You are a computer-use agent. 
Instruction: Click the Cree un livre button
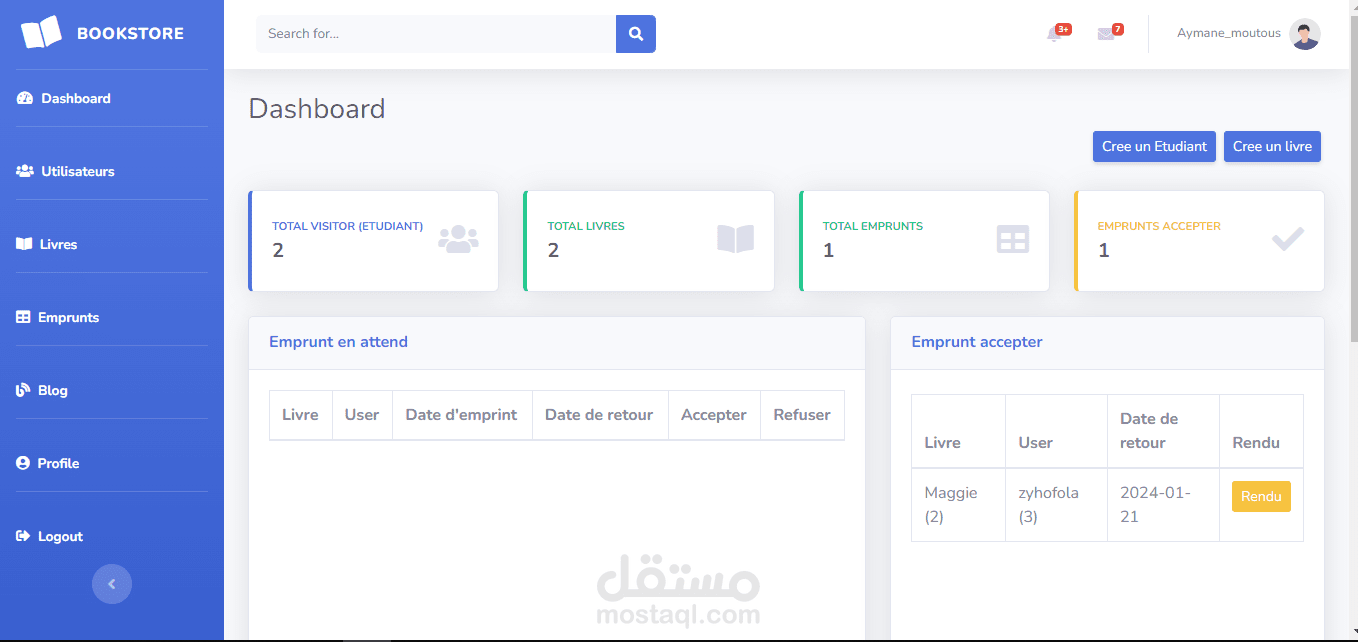pyautogui.click(x=1272, y=146)
